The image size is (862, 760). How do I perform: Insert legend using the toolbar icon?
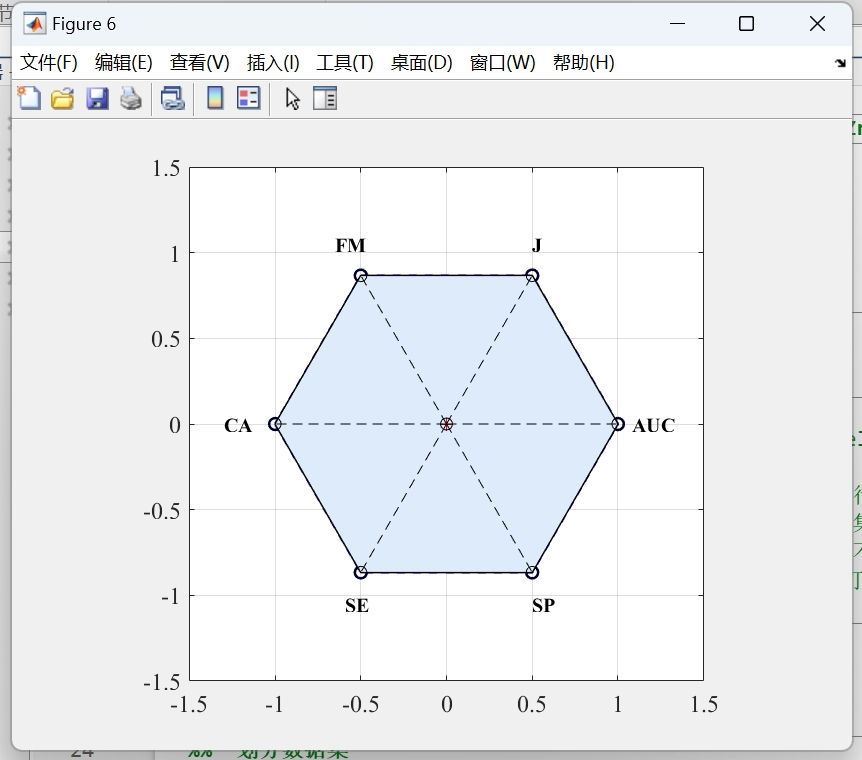(248, 99)
